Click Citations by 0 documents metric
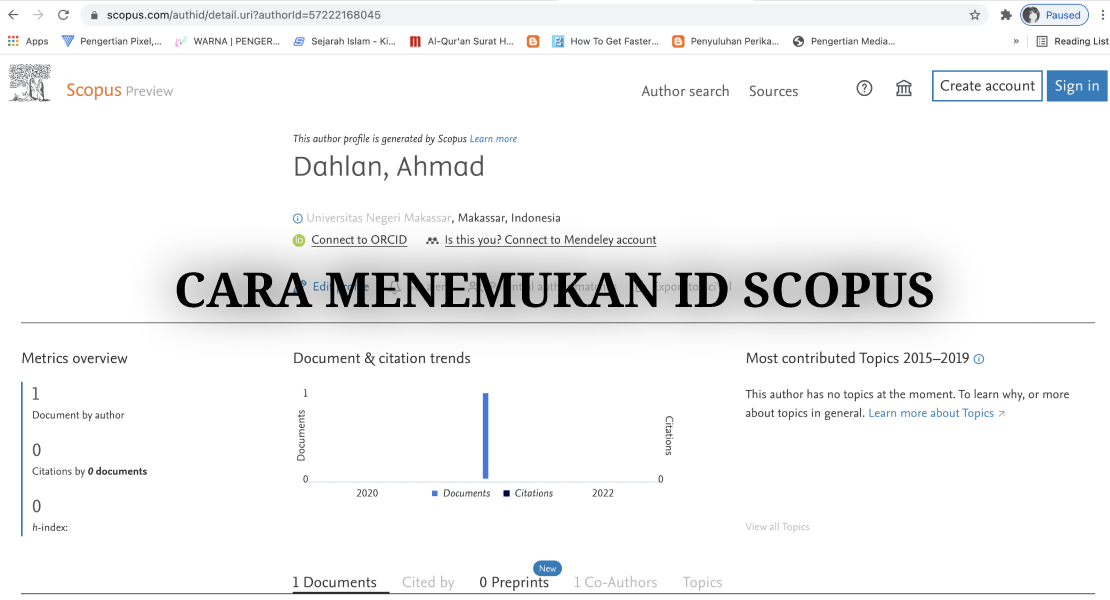1110x600 pixels. pyautogui.click(x=89, y=460)
